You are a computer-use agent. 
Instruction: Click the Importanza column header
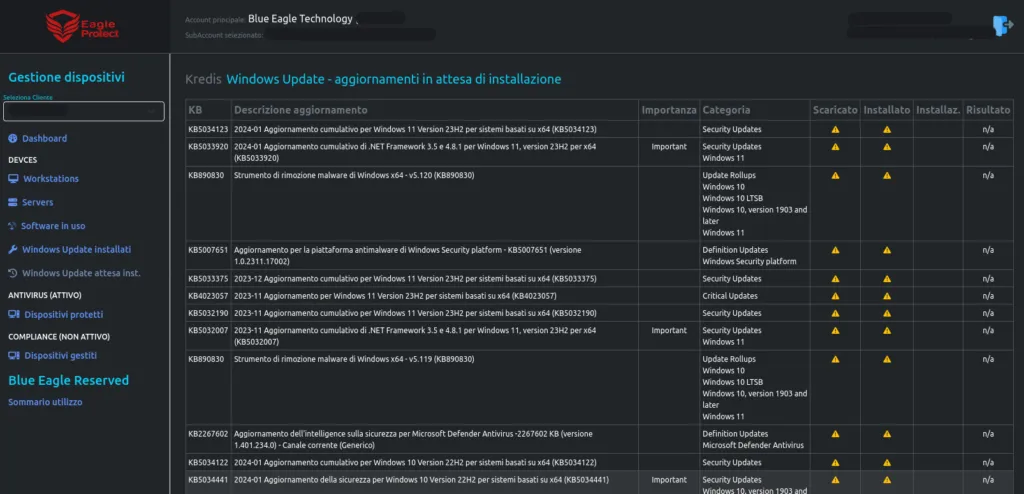point(669,110)
